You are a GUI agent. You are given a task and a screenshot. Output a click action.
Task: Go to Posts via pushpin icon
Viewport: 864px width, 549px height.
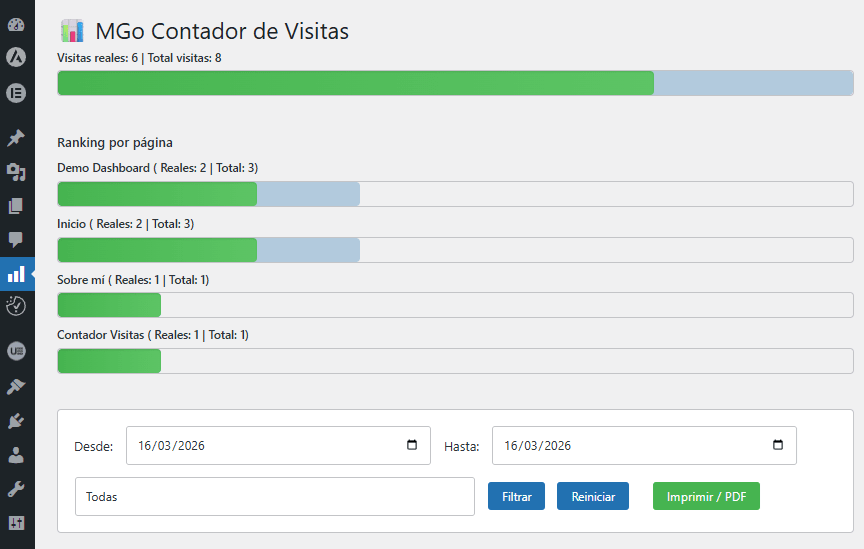pos(16,138)
